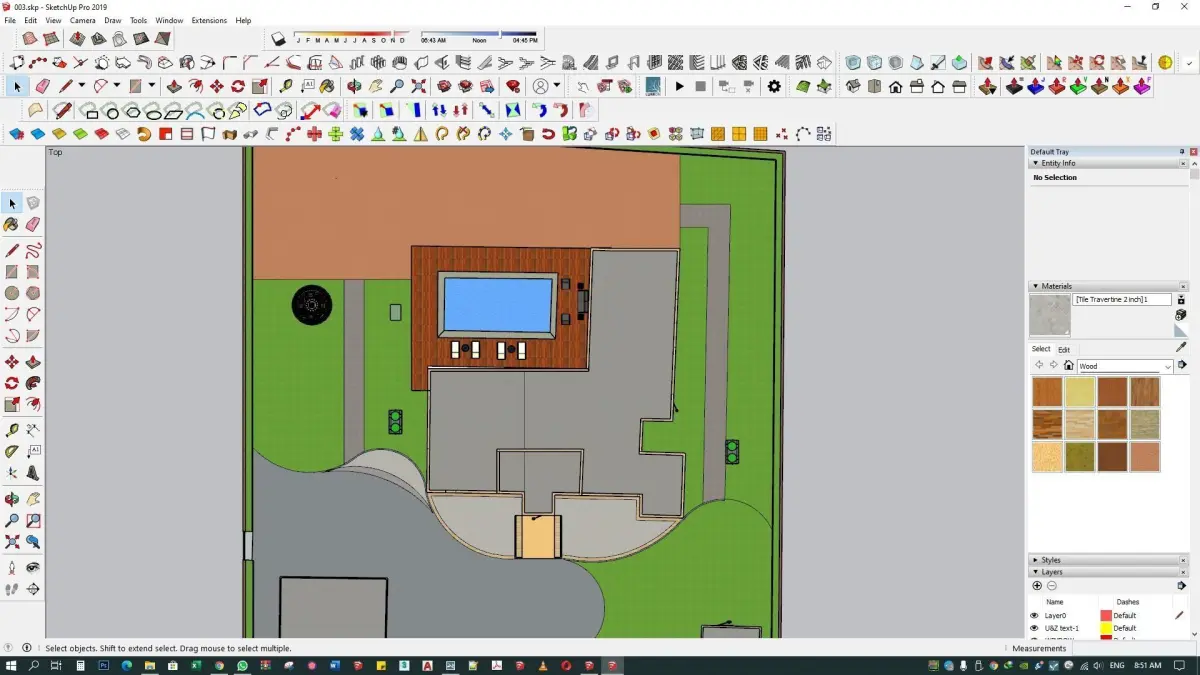Open the Wood materials library dropdown
Viewport: 1200px width, 675px height.
tap(1168, 366)
